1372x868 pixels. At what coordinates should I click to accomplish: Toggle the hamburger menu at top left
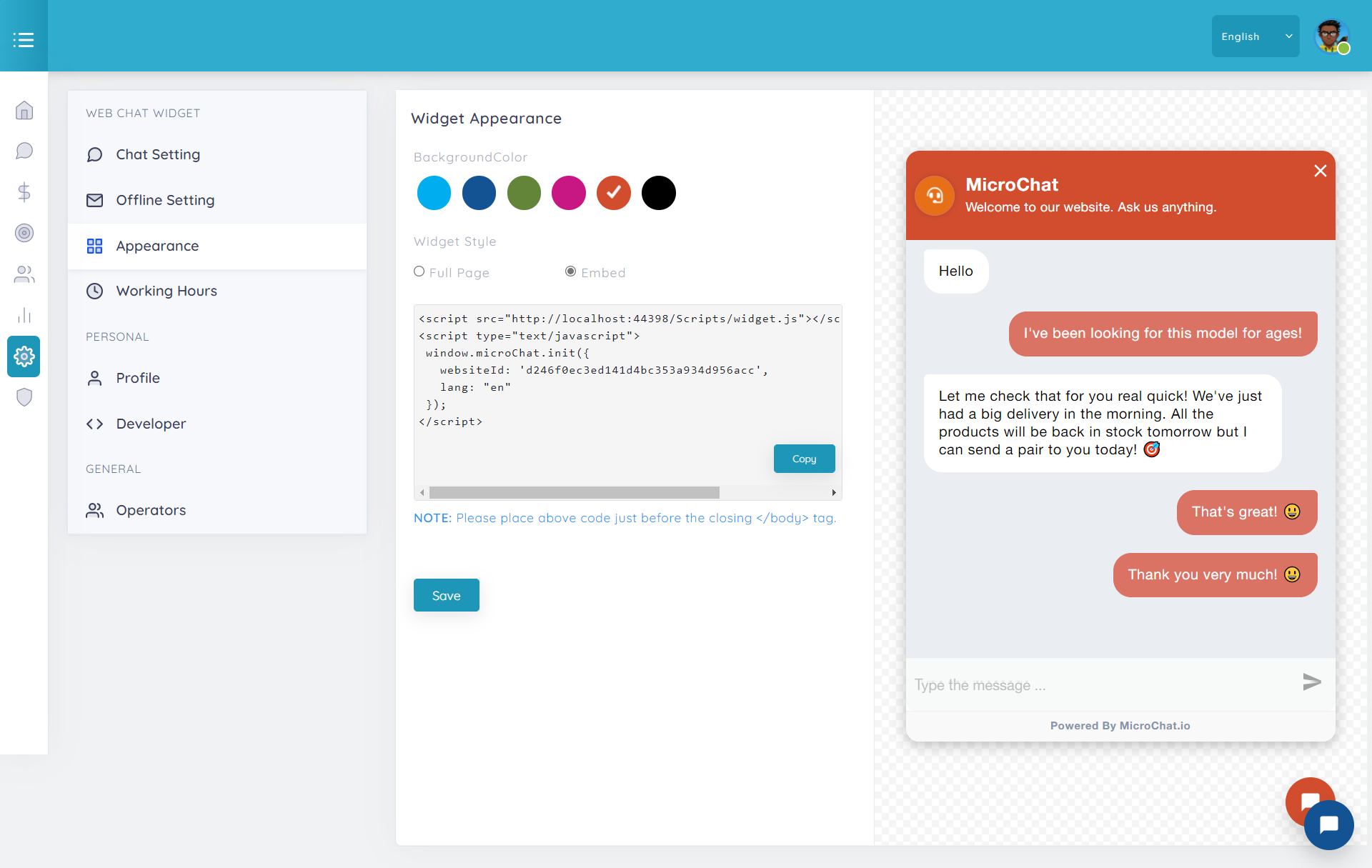click(24, 39)
